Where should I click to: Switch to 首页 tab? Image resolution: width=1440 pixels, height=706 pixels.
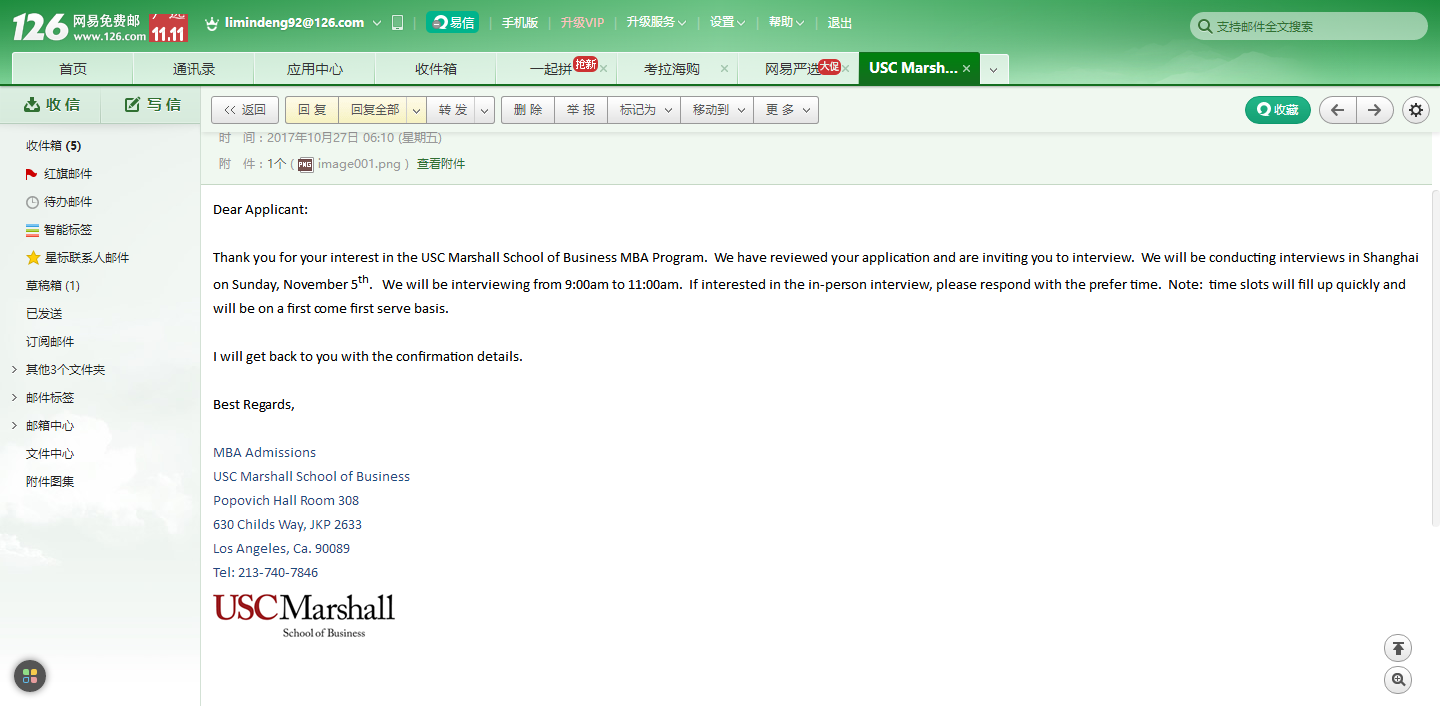[73, 69]
